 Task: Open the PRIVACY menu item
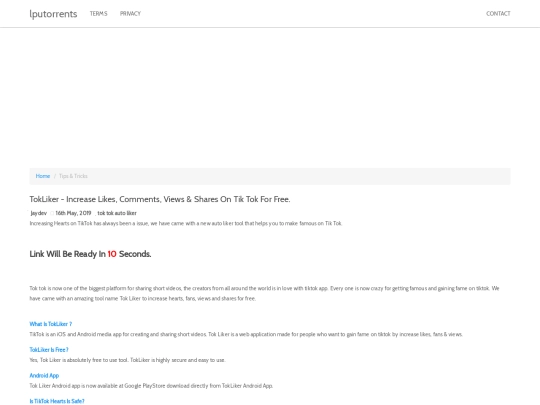[130, 13]
